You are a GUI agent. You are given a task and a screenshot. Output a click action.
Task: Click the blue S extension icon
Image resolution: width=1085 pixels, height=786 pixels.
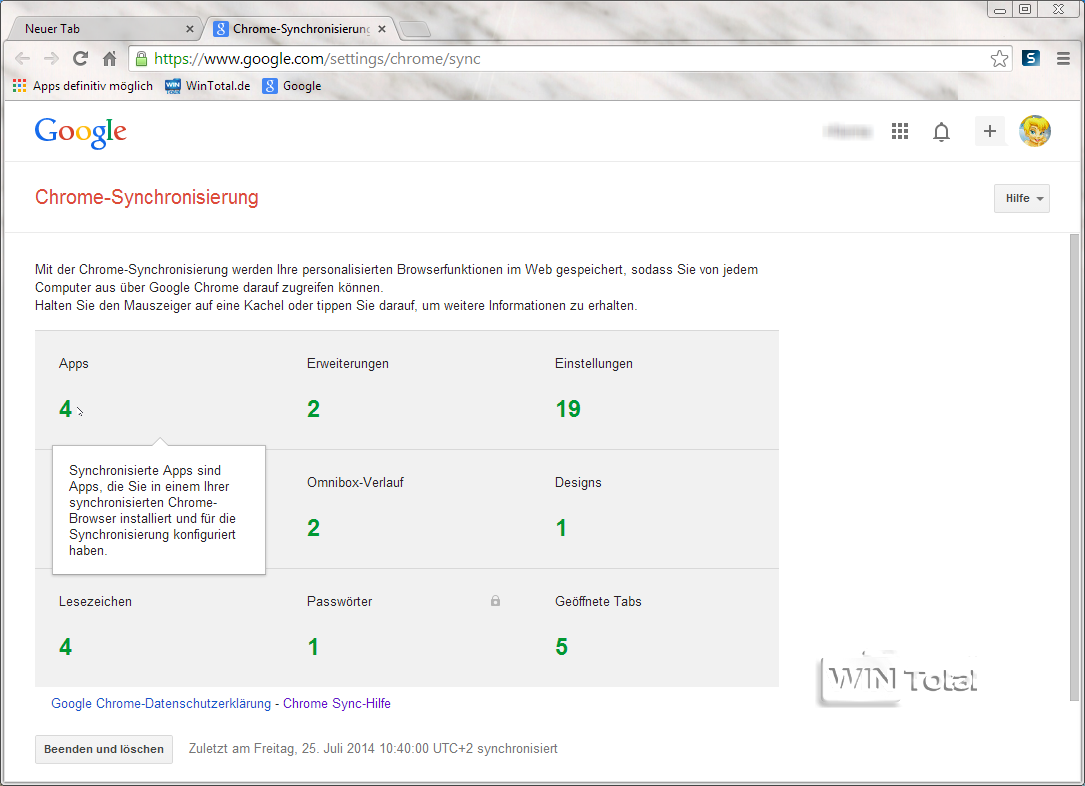pos(1031,59)
